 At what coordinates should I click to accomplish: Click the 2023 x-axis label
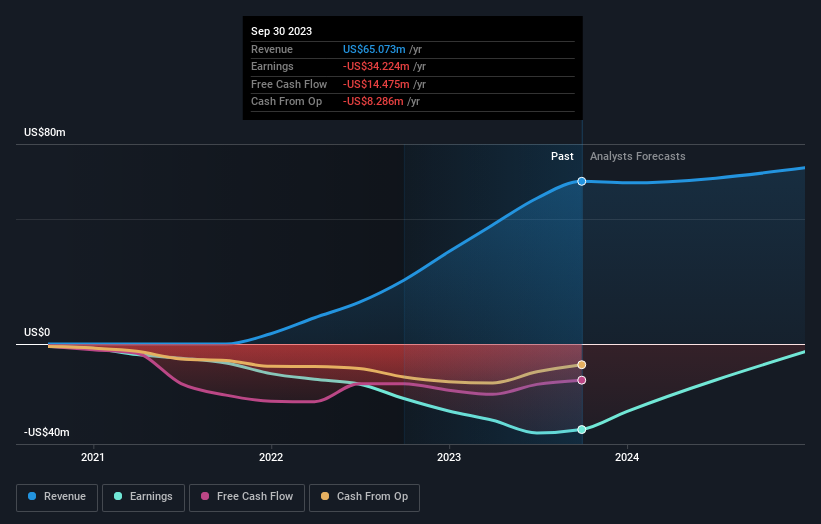(449, 458)
